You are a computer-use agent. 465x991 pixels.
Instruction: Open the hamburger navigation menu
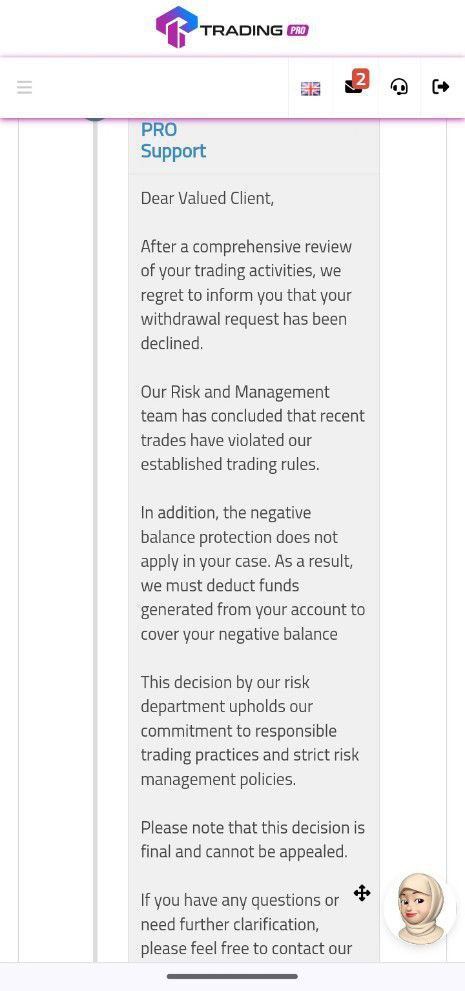coord(24,87)
